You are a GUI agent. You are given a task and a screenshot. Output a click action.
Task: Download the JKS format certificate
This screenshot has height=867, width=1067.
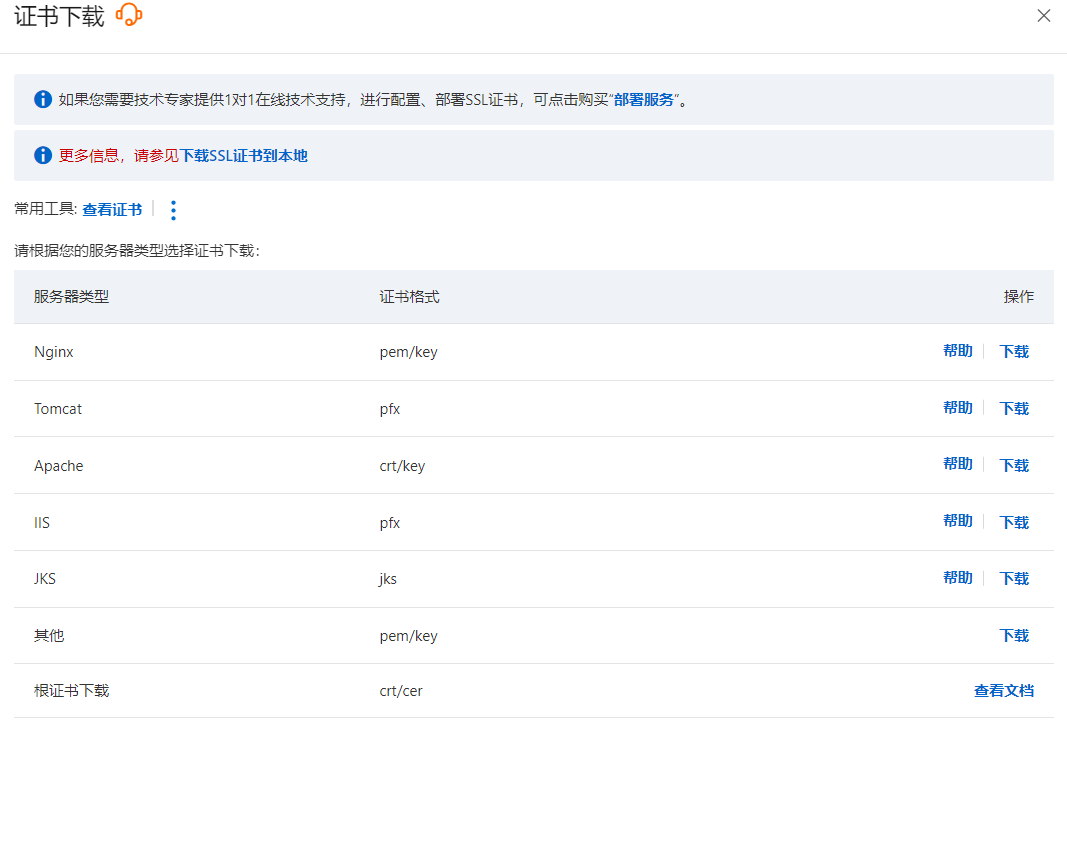click(x=1014, y=579)
